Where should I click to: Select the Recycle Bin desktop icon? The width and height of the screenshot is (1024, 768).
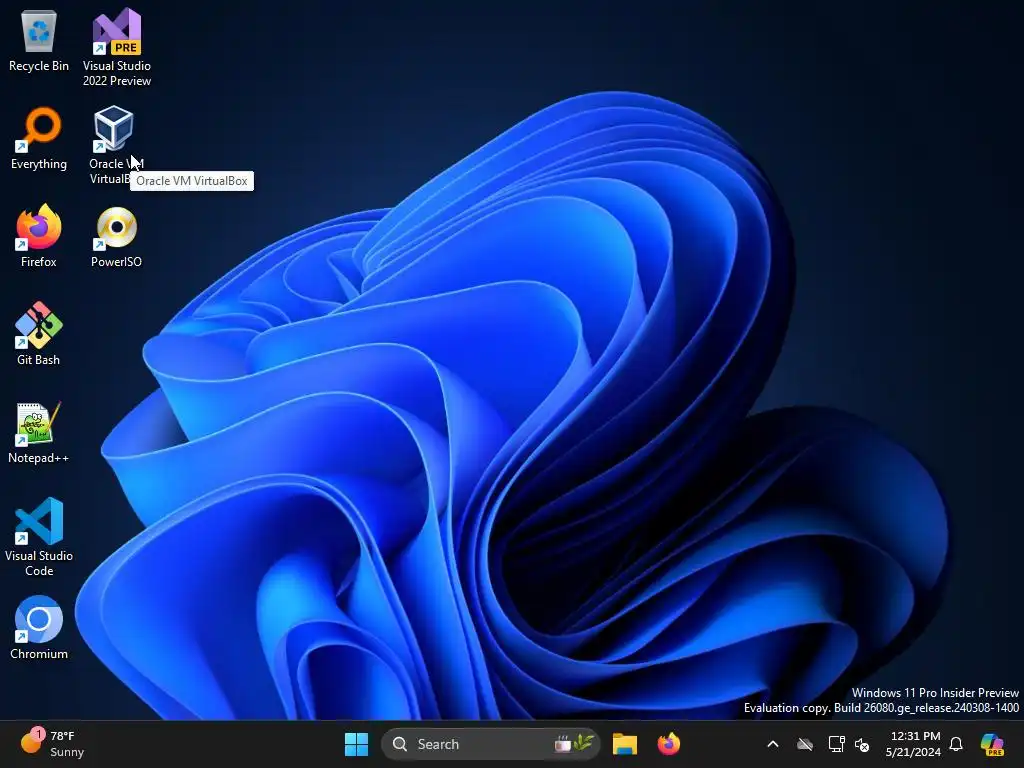point(39,42)
